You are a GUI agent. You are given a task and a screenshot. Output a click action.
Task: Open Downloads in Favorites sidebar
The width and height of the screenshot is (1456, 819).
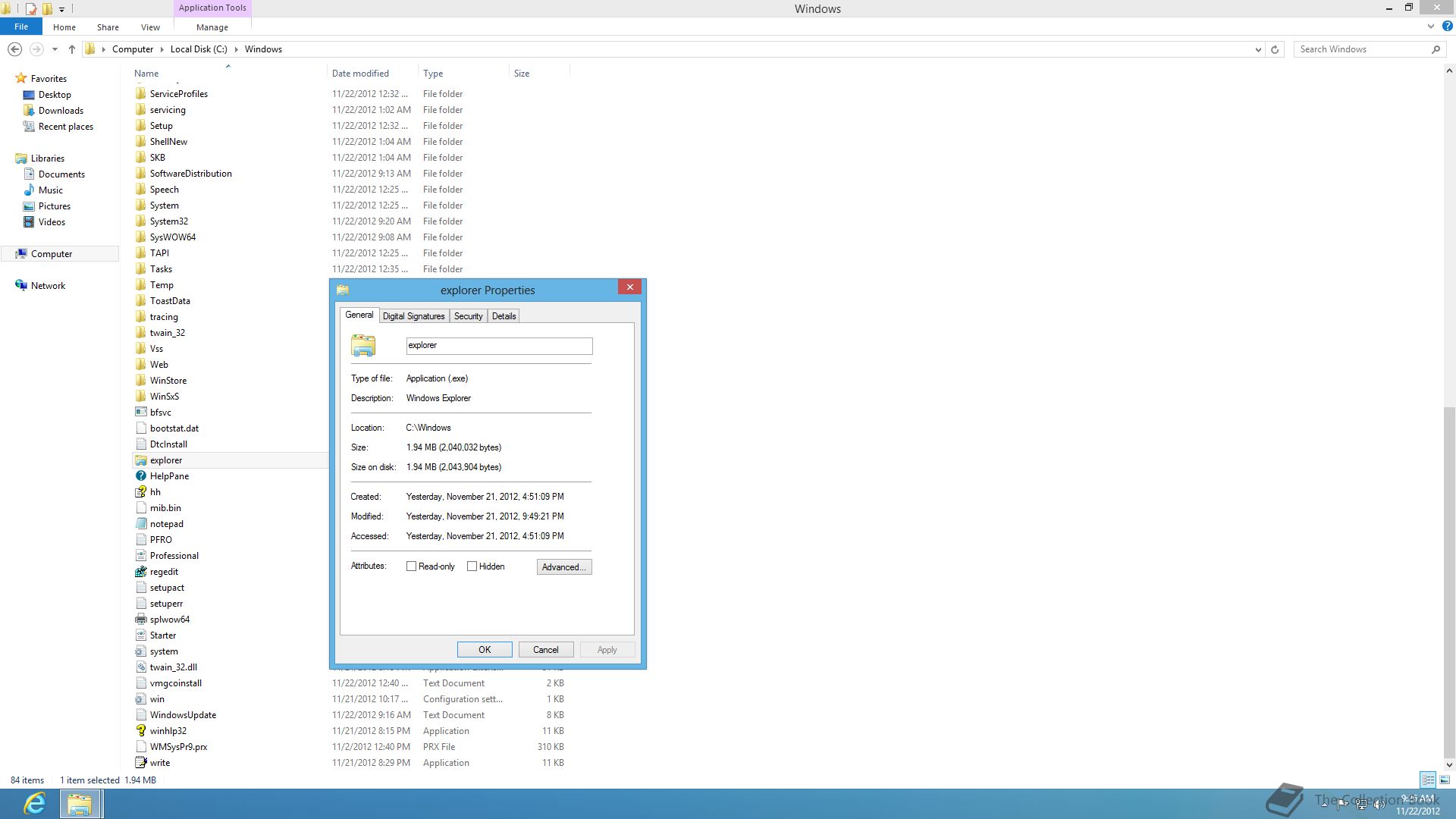(61, 111)
